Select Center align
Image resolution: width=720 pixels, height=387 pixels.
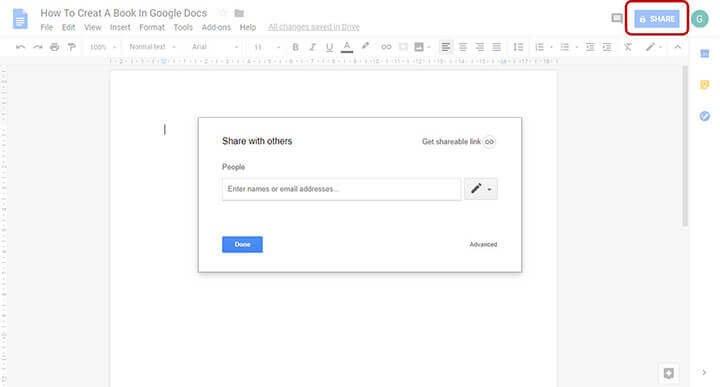(463, 47)
